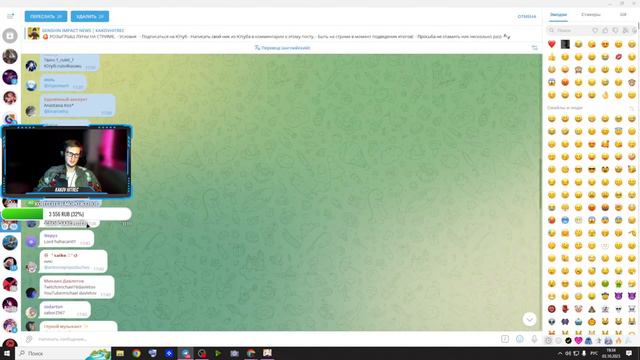The width and height of the screenshot is (640, 360).
Task: Deselect the sadartan message
Action: click(x=65, y=310)
